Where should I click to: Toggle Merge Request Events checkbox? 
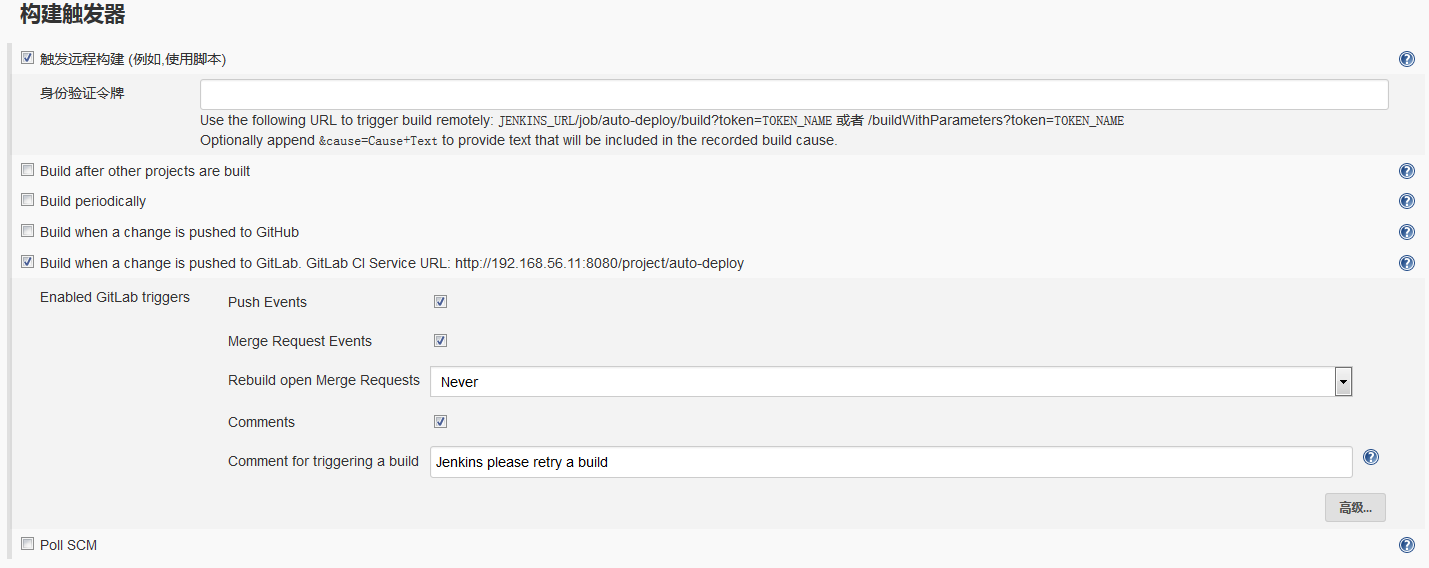pyautogui.click(x=440, y=340)
